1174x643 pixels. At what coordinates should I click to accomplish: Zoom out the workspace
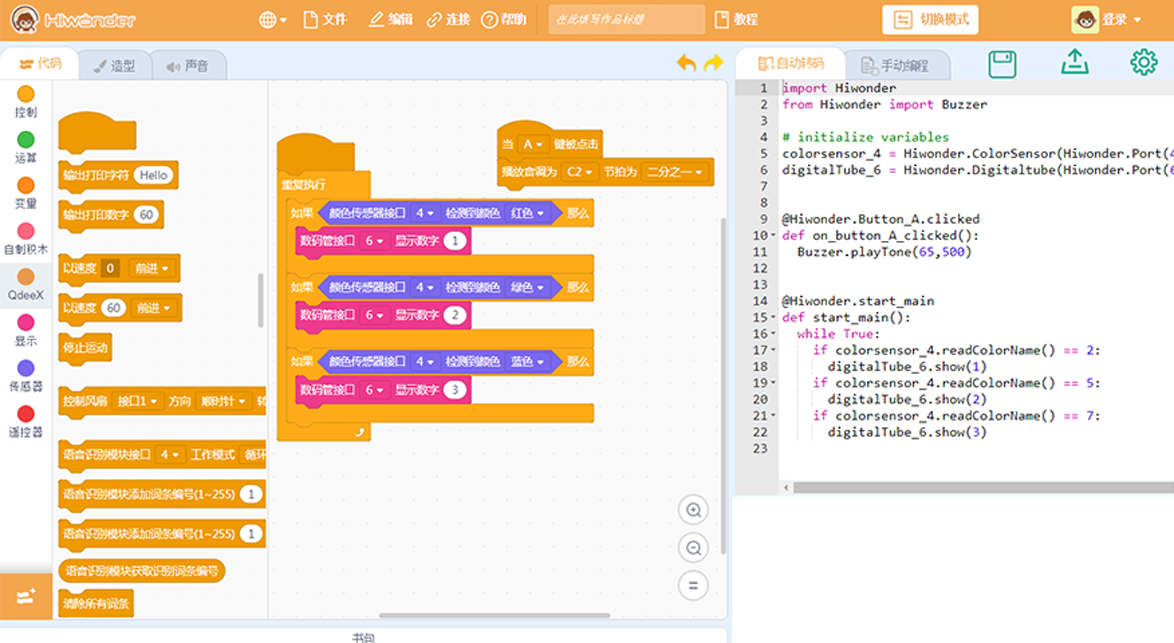point(693,548)
